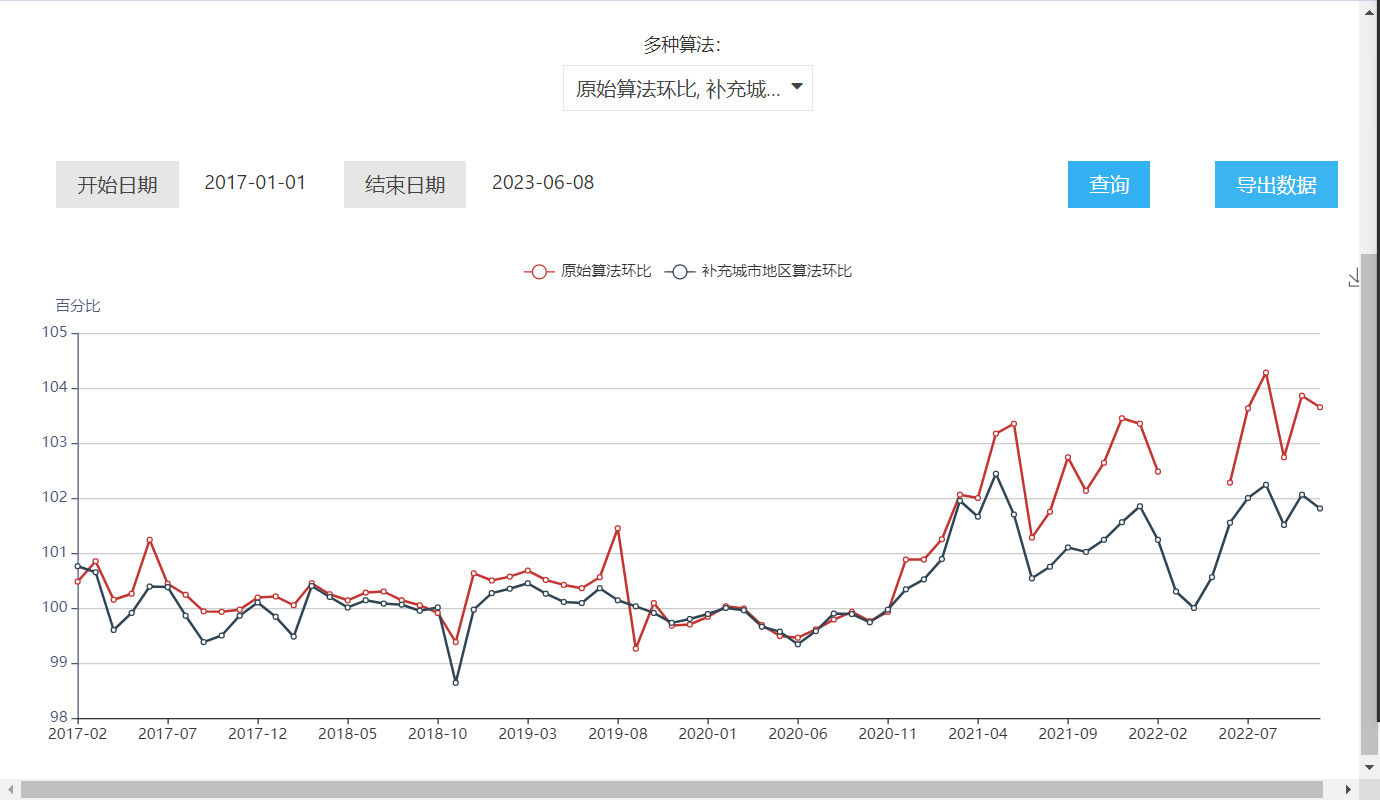Click the 2022-07 x-axis label
This screenshot has height=800, width=1380.
(1248, 734)
